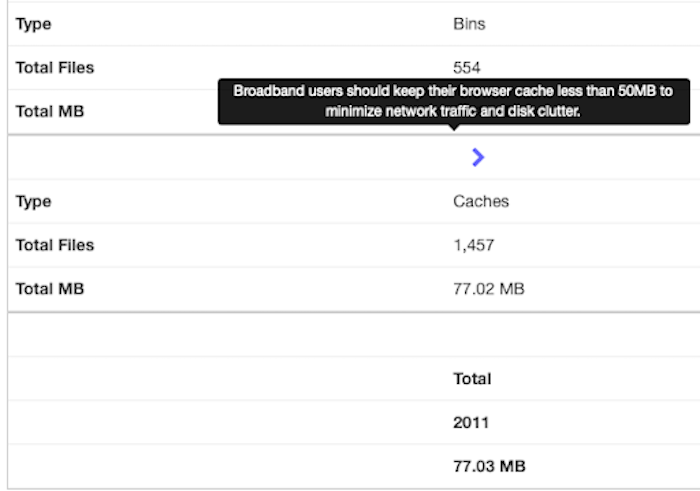Click Type label in Caches section
The image size is (700, 491).
coord(33,202)
